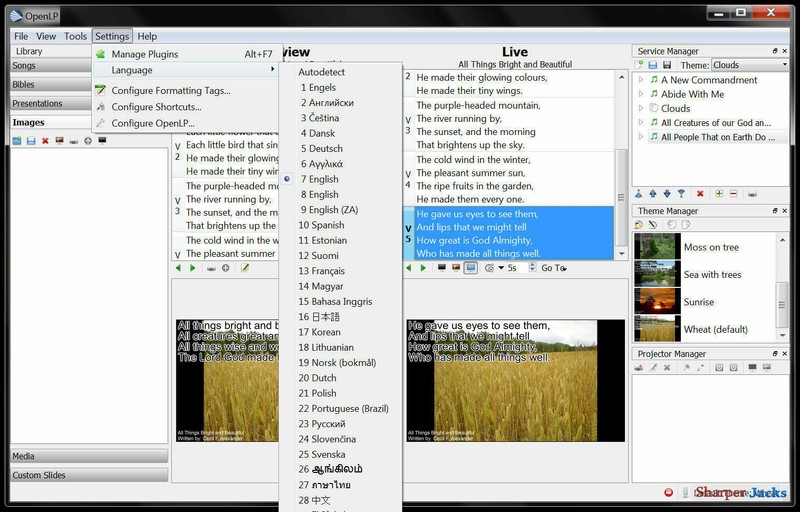This screenshot has height=512, width=800.
Task: Edit song pencil icon in Preview toolbar
Action: pos(245,268)
